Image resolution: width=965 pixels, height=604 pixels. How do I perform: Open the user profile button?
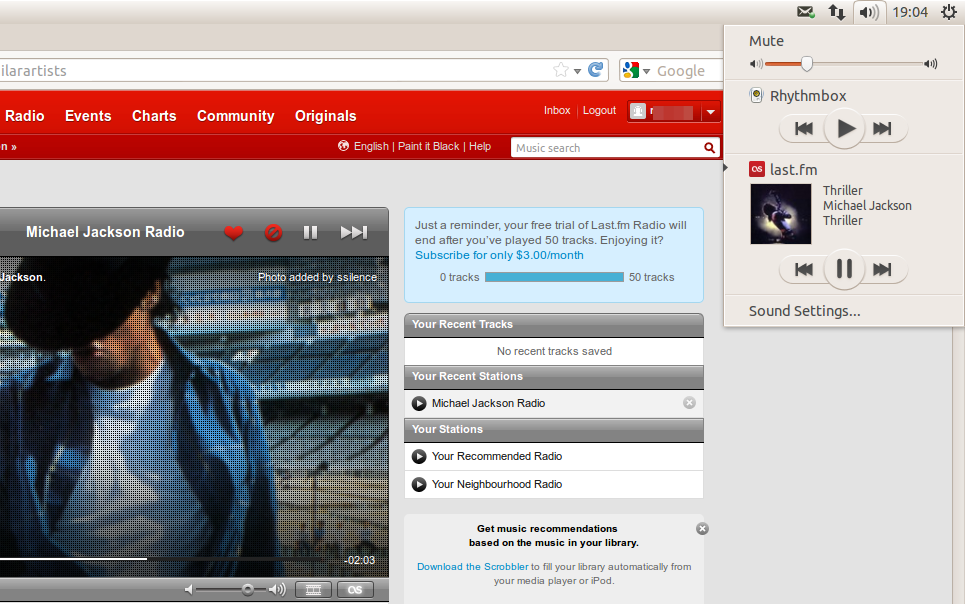(665, 112)
